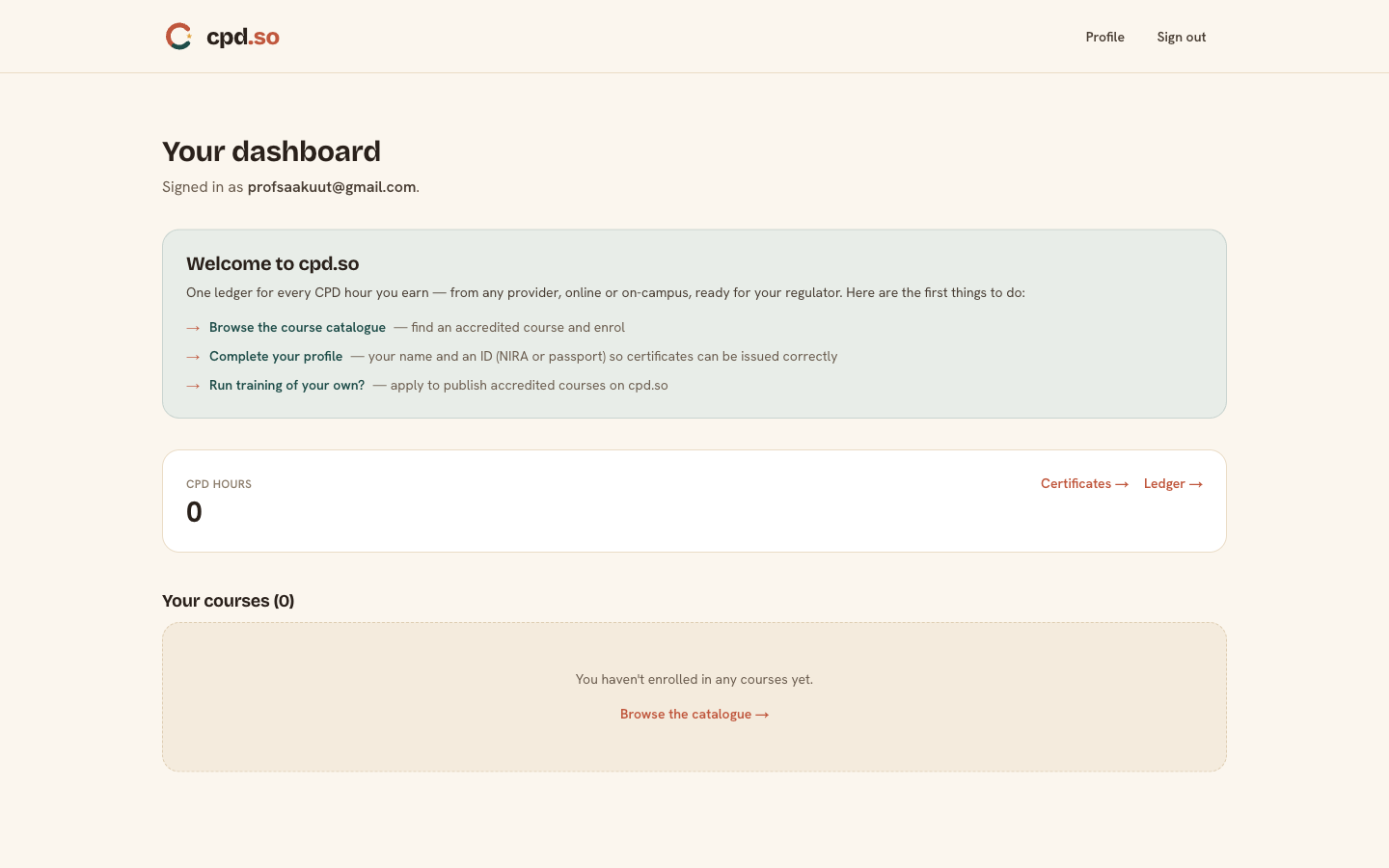Click the Your courses (0) heading
Image resolution: width=1389 pixels, height=868 pixels.
click(x=229, y=601)
